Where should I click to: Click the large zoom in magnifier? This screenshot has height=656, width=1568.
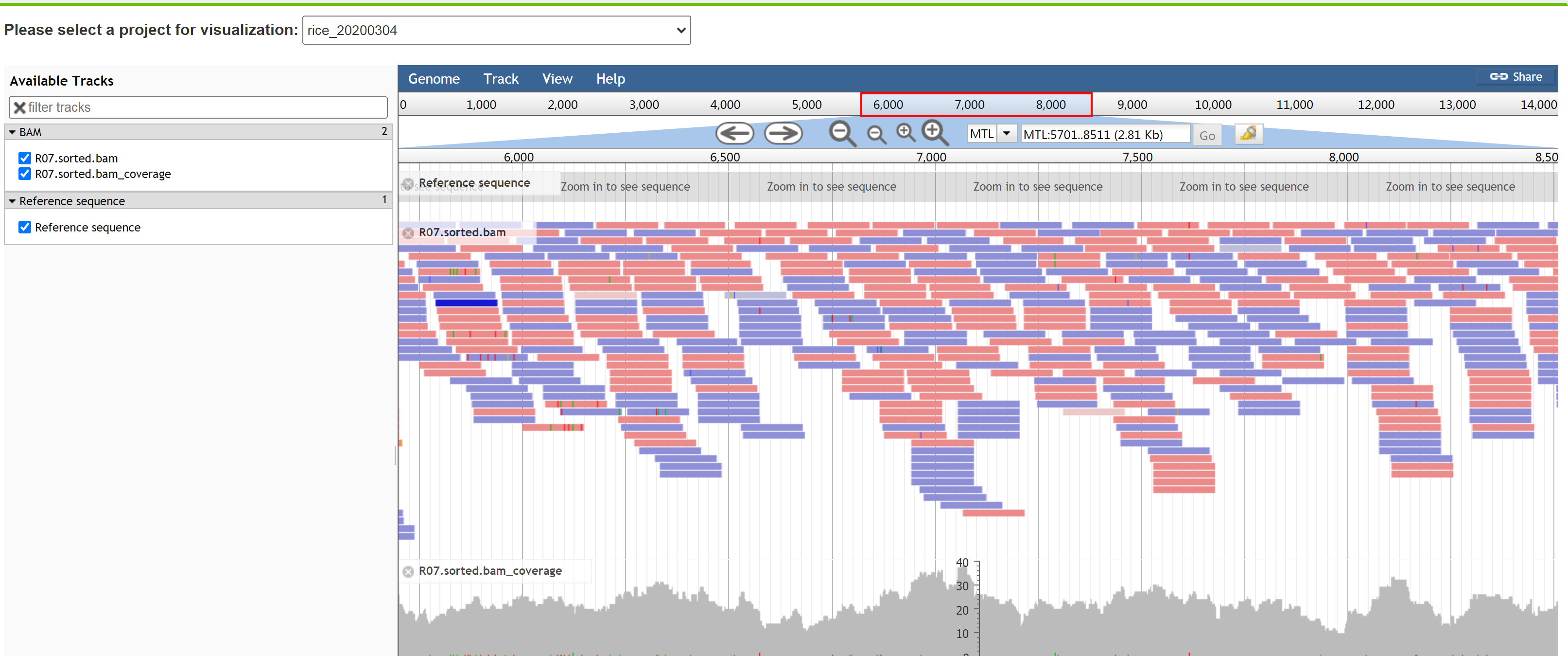pyautogui.click(x=934, y=132)
